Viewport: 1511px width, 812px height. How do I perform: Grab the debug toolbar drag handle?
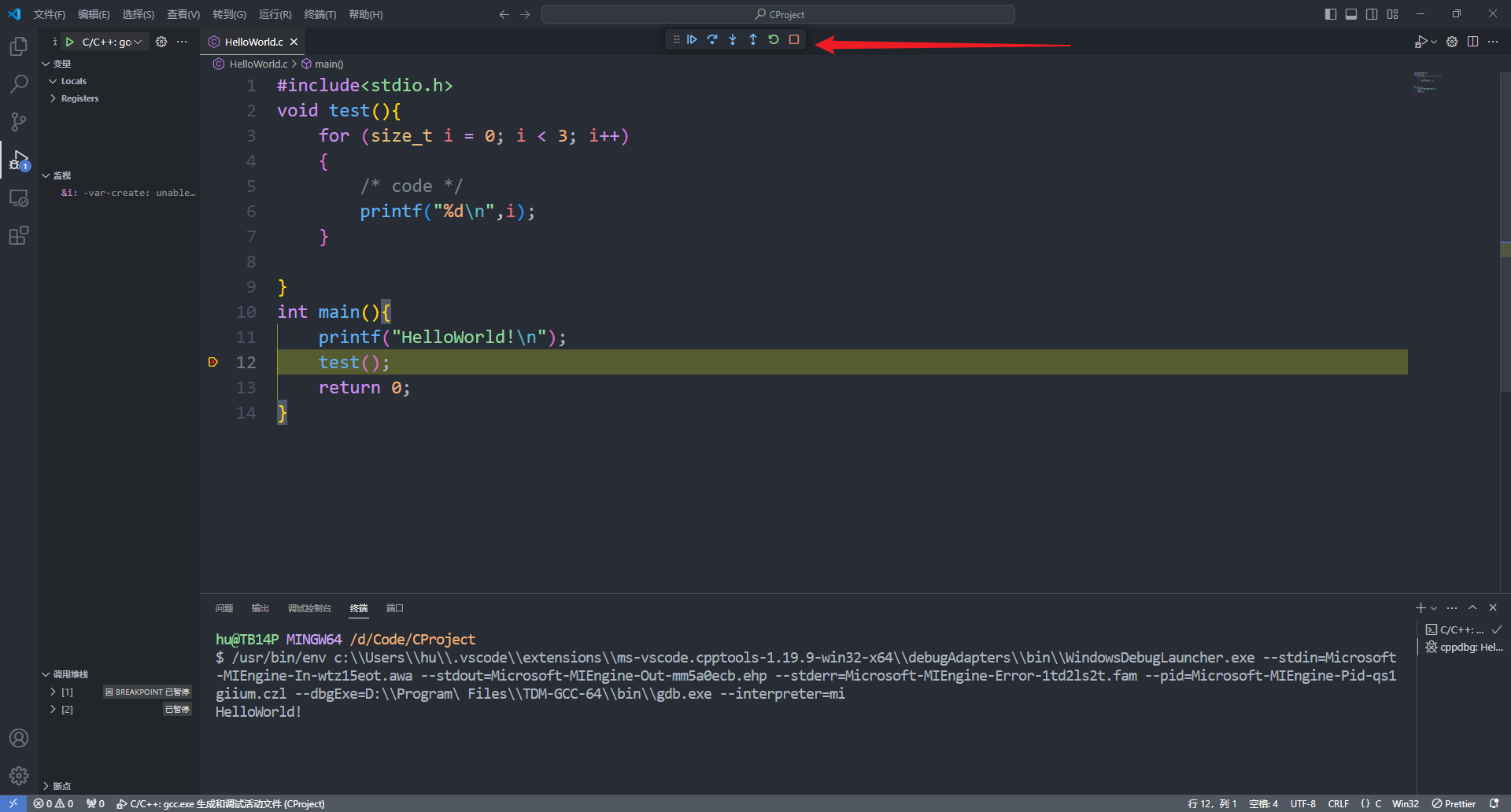[676, 39]
